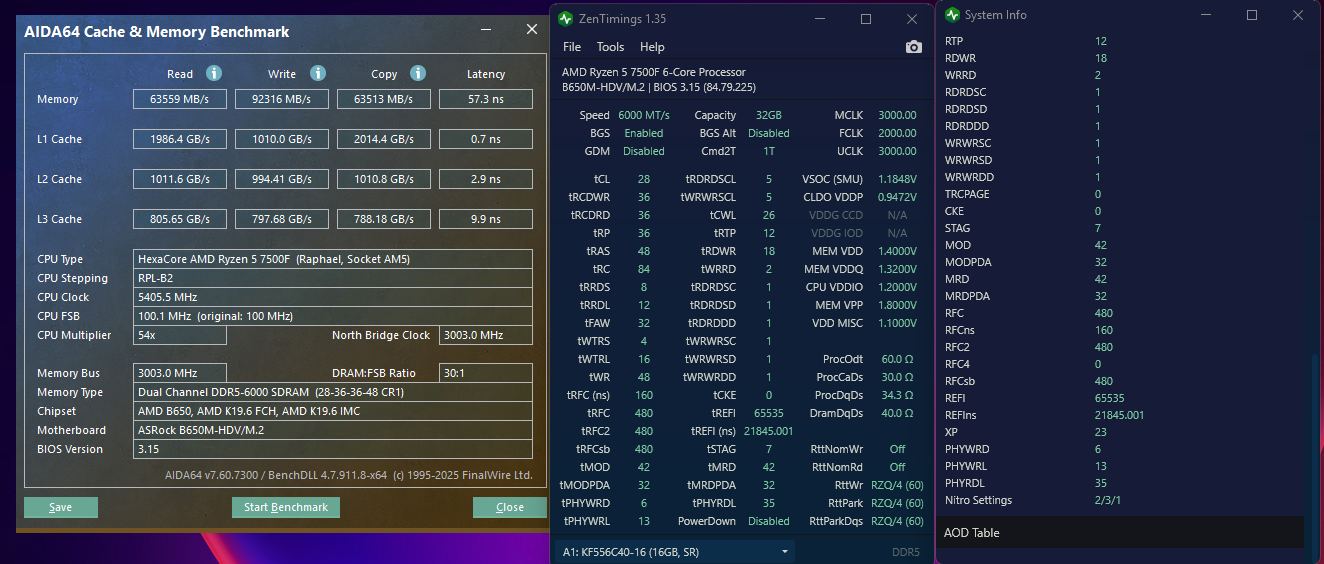This screenshot has width=1324, height=564.
Task: Close the AIDA64 benchmark window
Action: 532,30
